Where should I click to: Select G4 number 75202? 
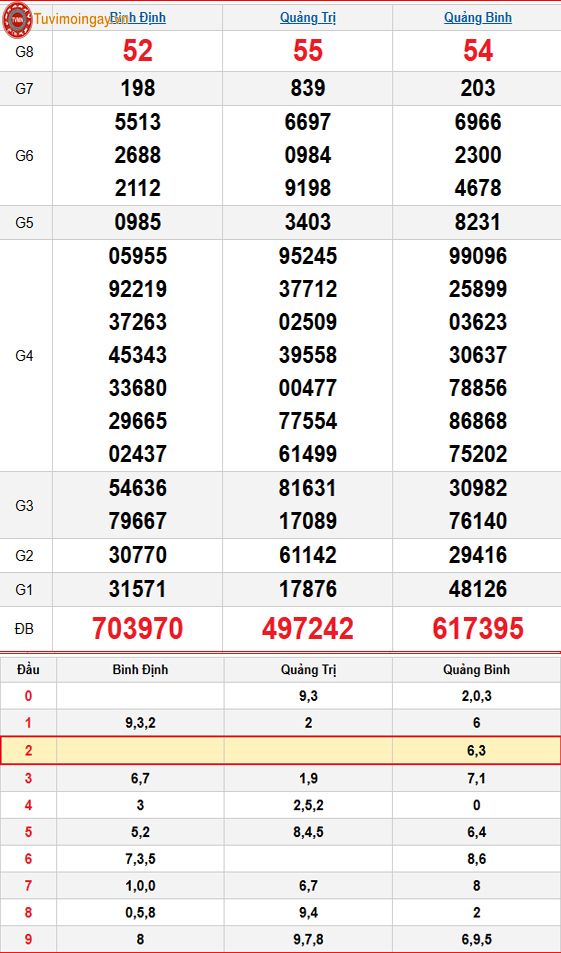(x=478, y=454)
